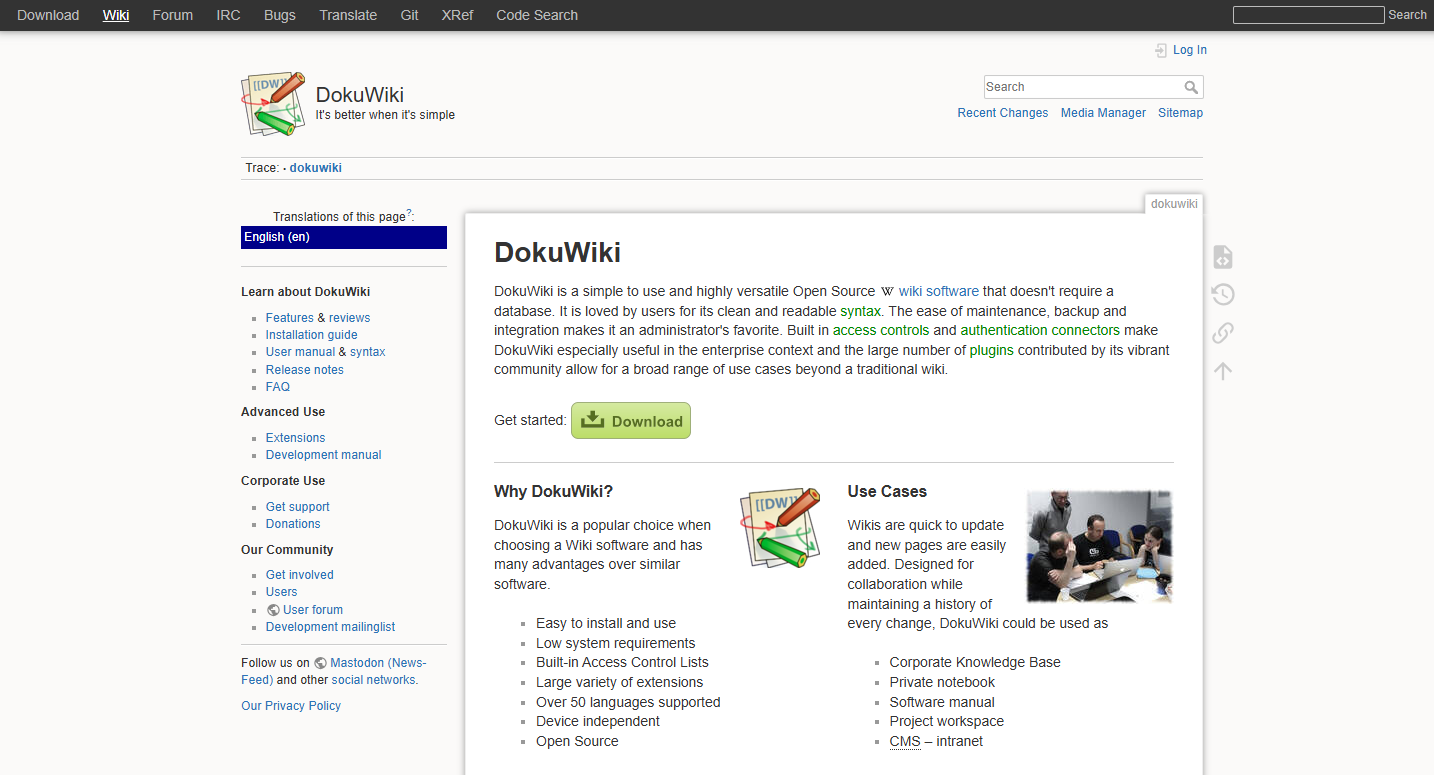Open Translate in the top bar
1434x775 pixels.
click(x=348, y=15)
